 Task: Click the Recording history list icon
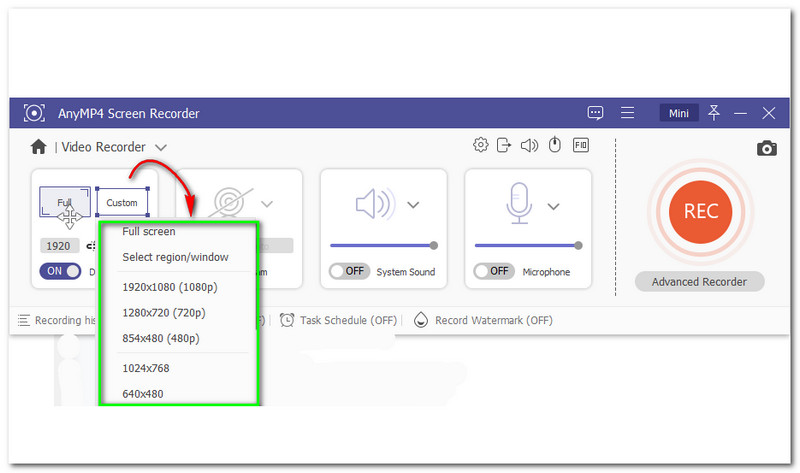point(23,320)
